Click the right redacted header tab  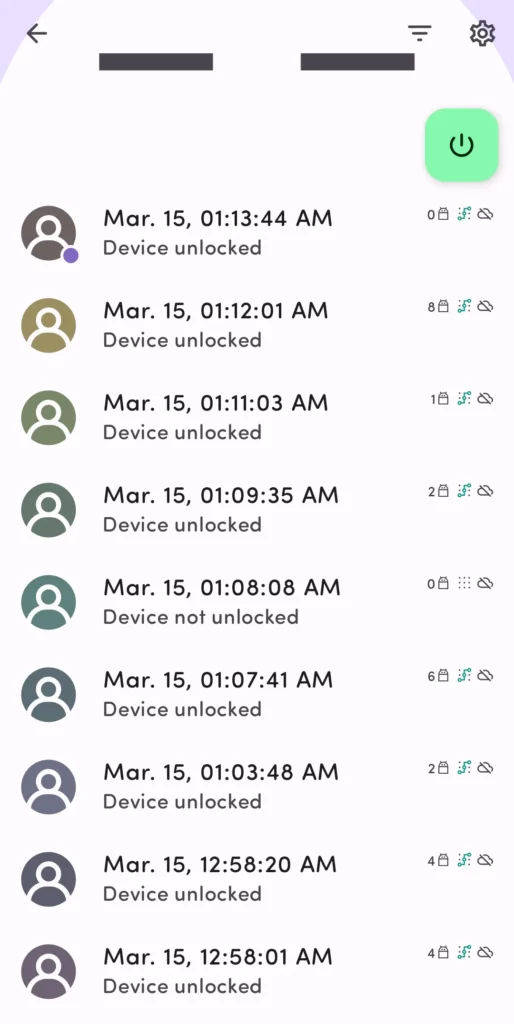click(357, 61)
